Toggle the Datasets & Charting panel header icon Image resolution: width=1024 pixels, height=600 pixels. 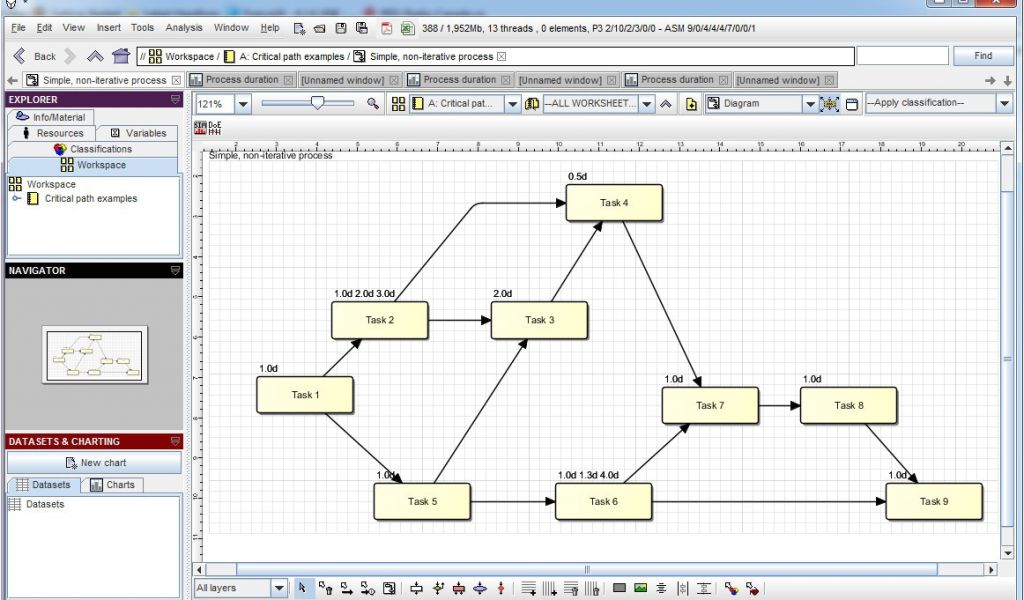pos(175,442)
